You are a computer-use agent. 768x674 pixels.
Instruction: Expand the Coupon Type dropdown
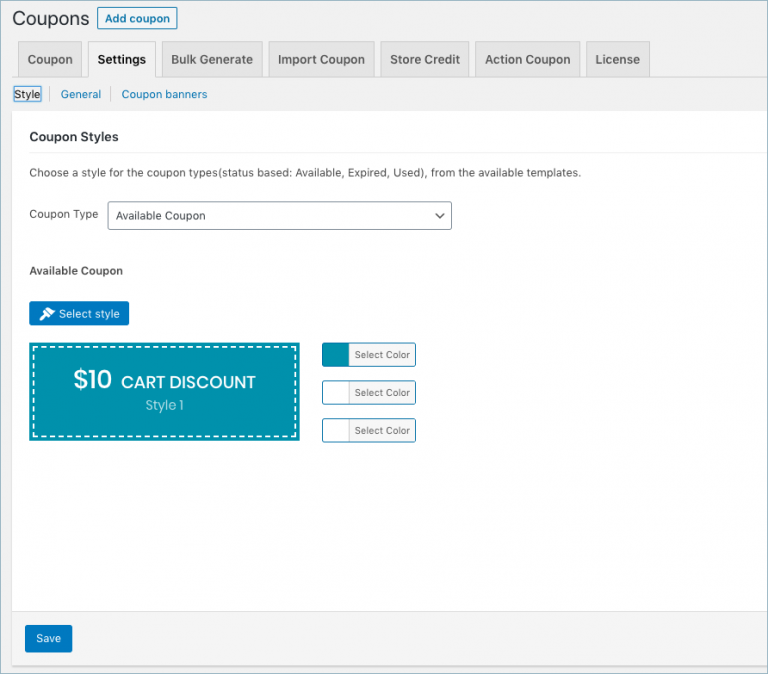[x=280, y=216]
